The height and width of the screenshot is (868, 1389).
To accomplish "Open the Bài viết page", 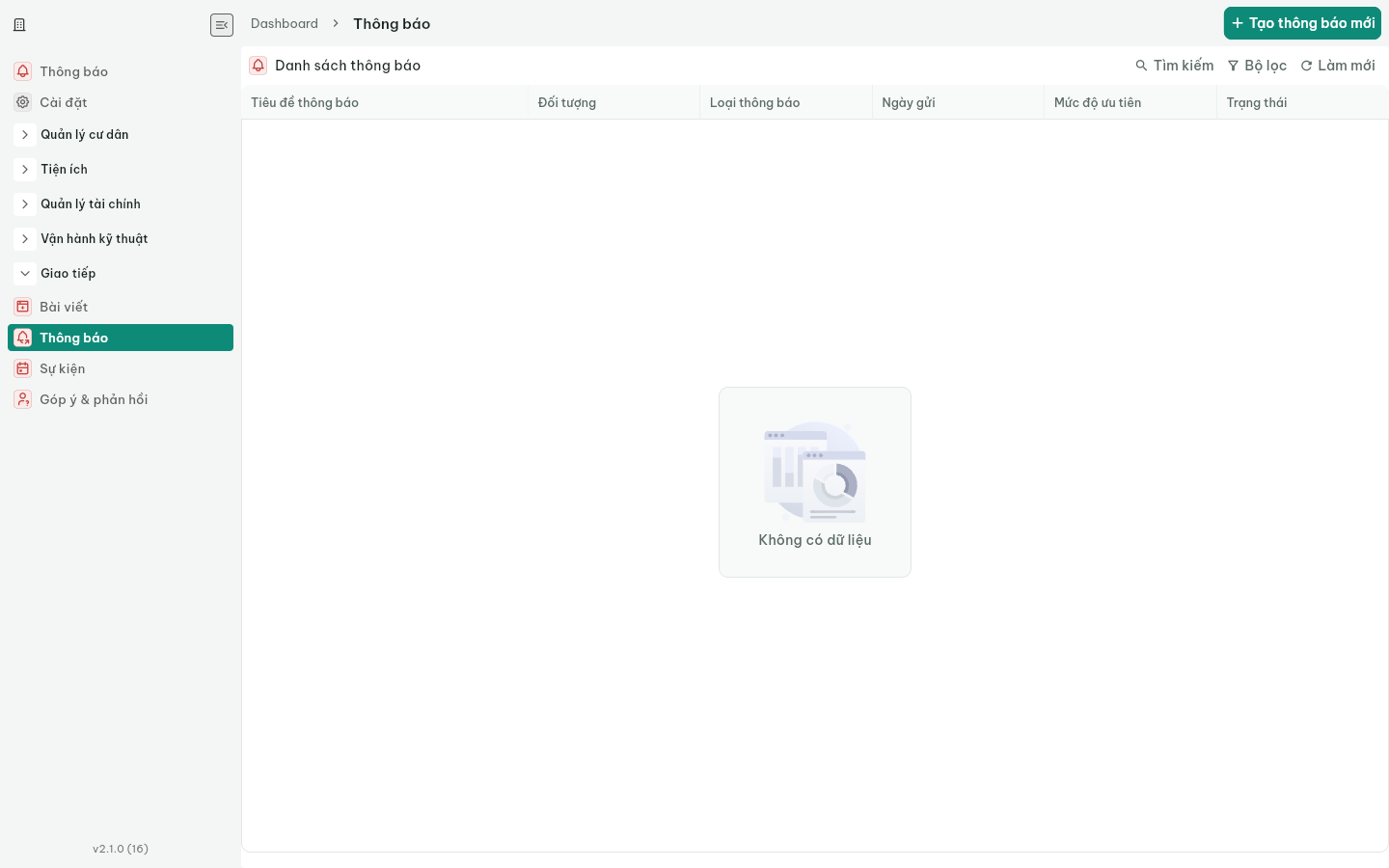I will (121, 307).
